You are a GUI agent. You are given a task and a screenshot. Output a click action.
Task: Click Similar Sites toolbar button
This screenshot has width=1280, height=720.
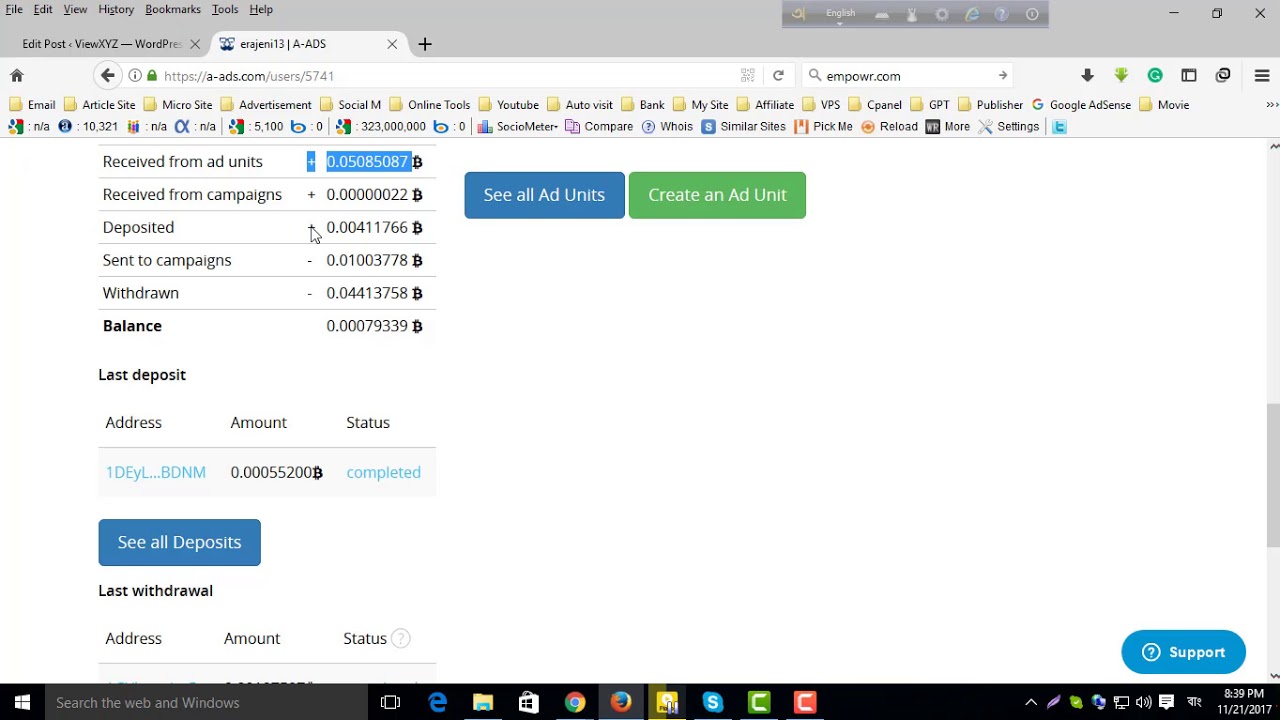(744, 127)
